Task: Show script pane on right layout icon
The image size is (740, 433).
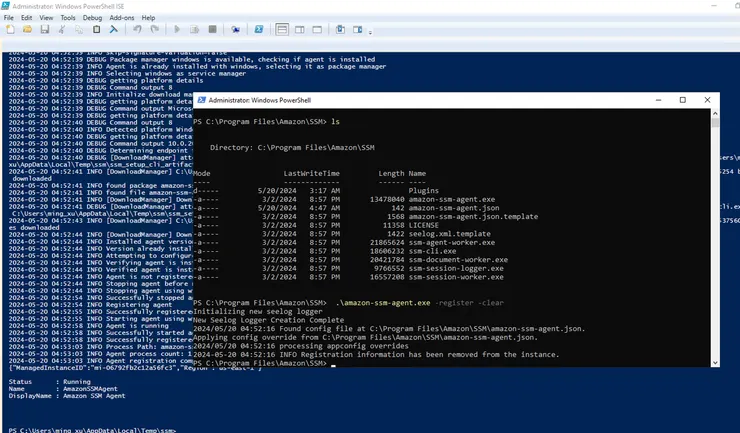Action: [x=300, y=30]
